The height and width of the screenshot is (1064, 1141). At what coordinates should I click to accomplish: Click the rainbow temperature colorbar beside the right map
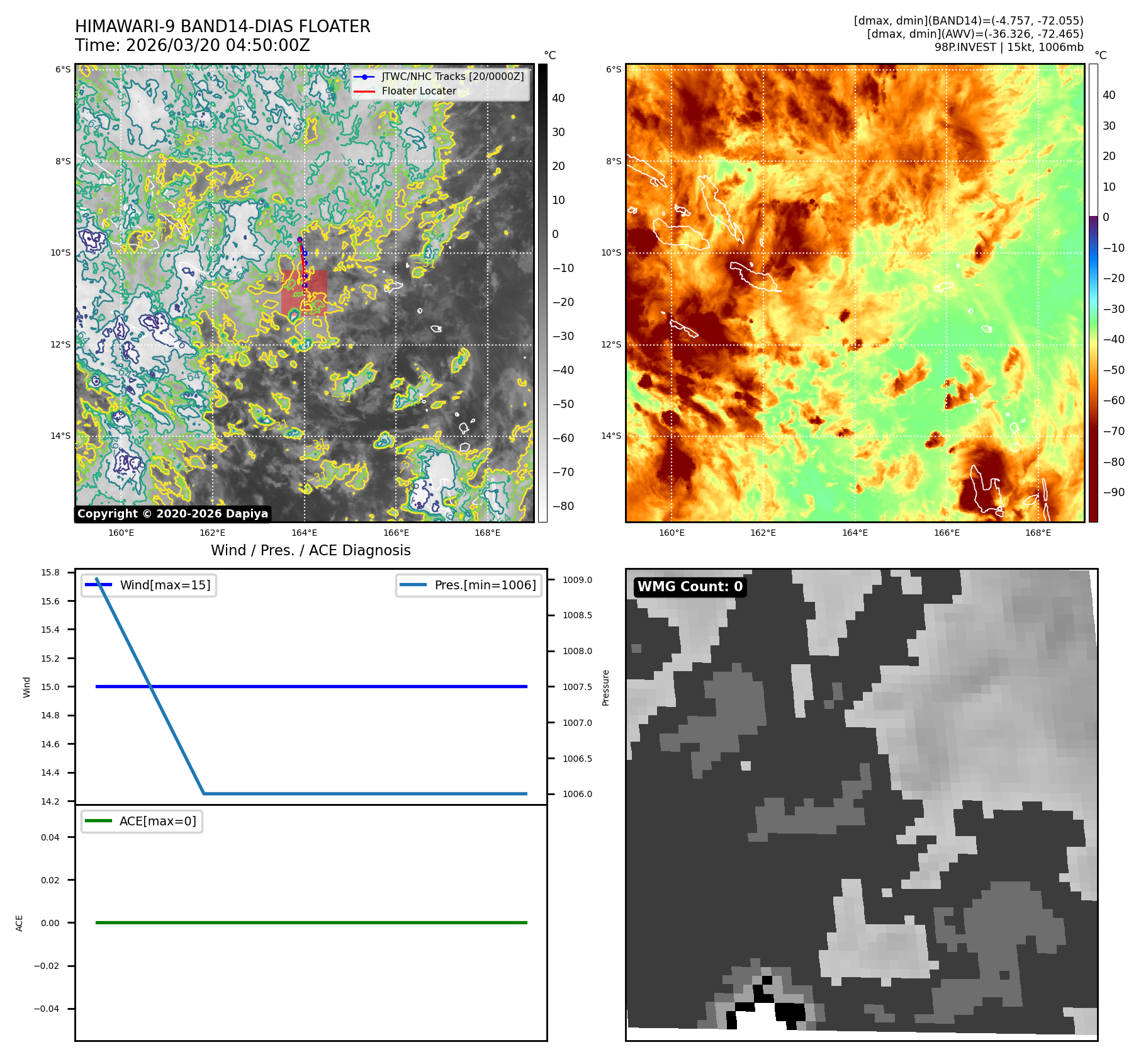[1093, 293]
